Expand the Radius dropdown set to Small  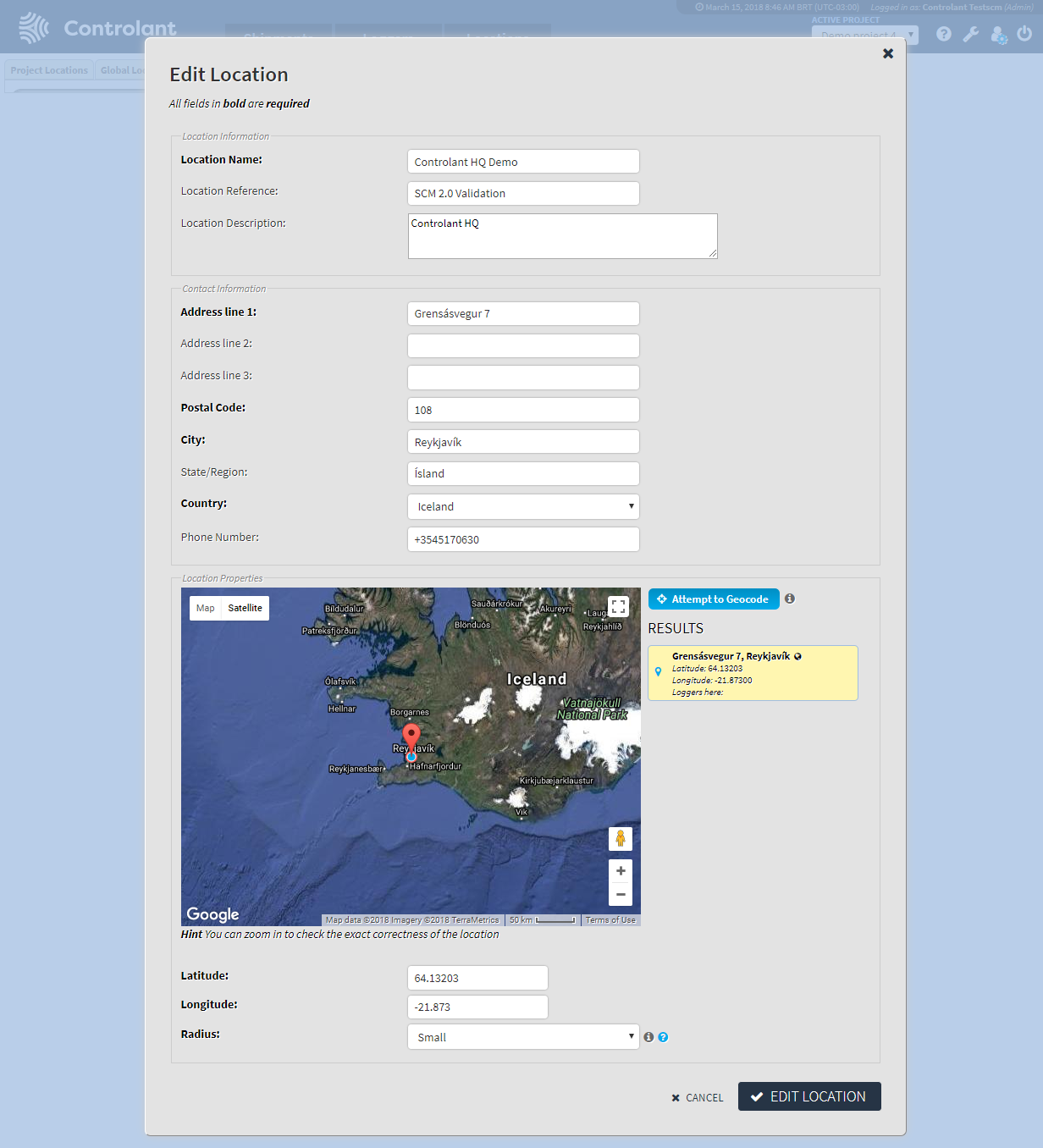[523, 1037]
